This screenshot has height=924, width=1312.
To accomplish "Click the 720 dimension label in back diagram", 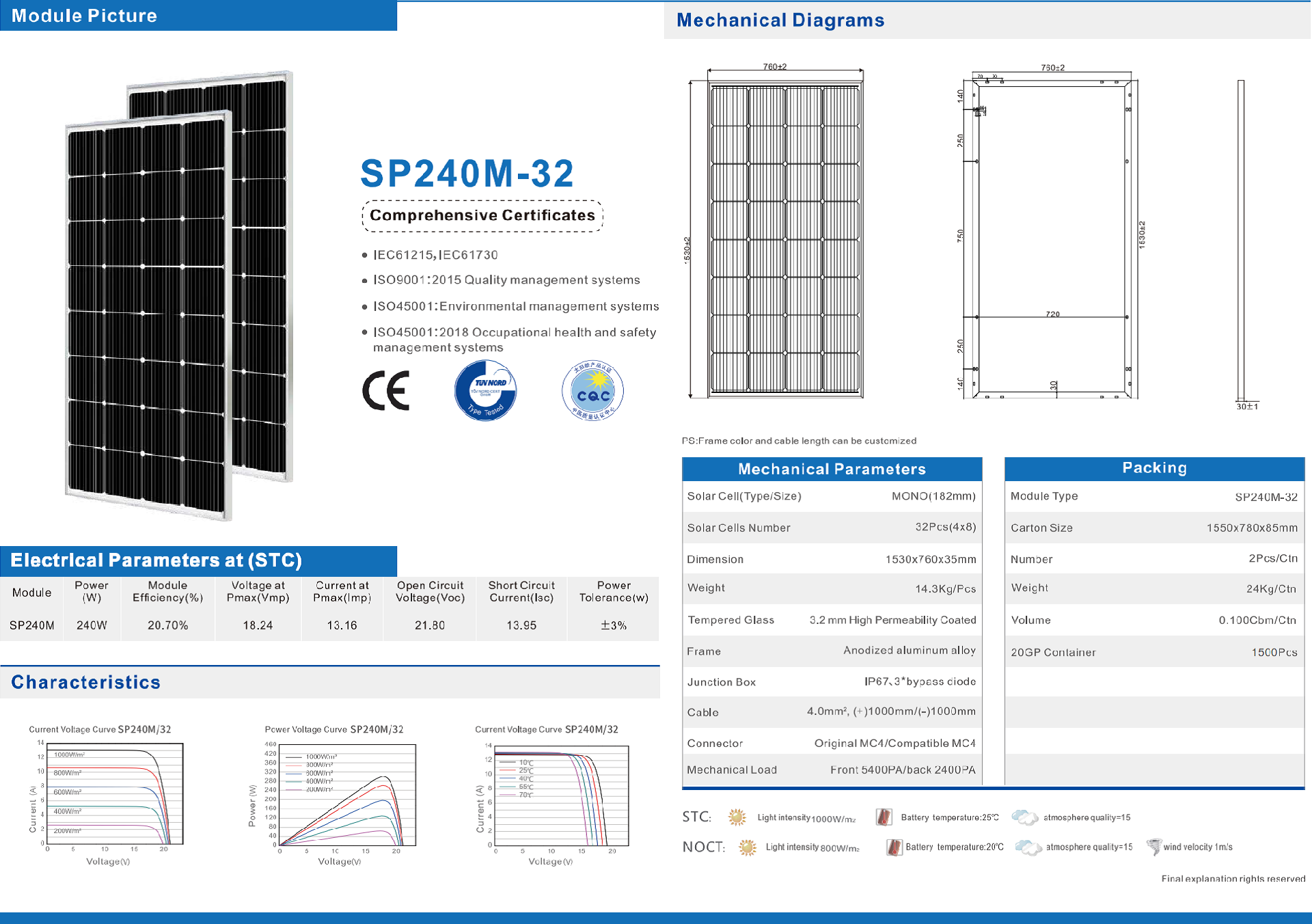I will pos(1052,314).
